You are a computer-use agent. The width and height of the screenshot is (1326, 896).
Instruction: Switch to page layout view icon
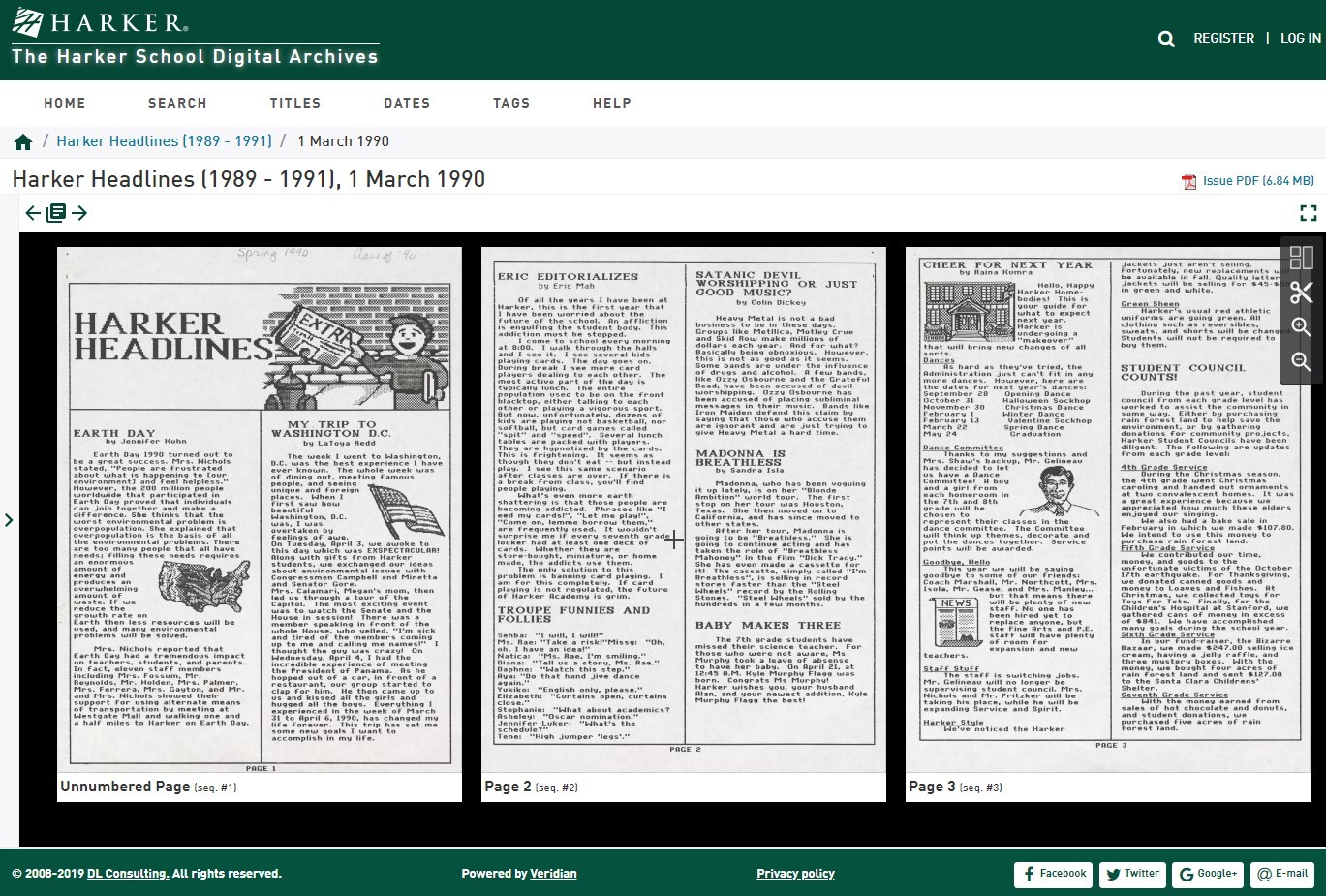(1302, 258)
